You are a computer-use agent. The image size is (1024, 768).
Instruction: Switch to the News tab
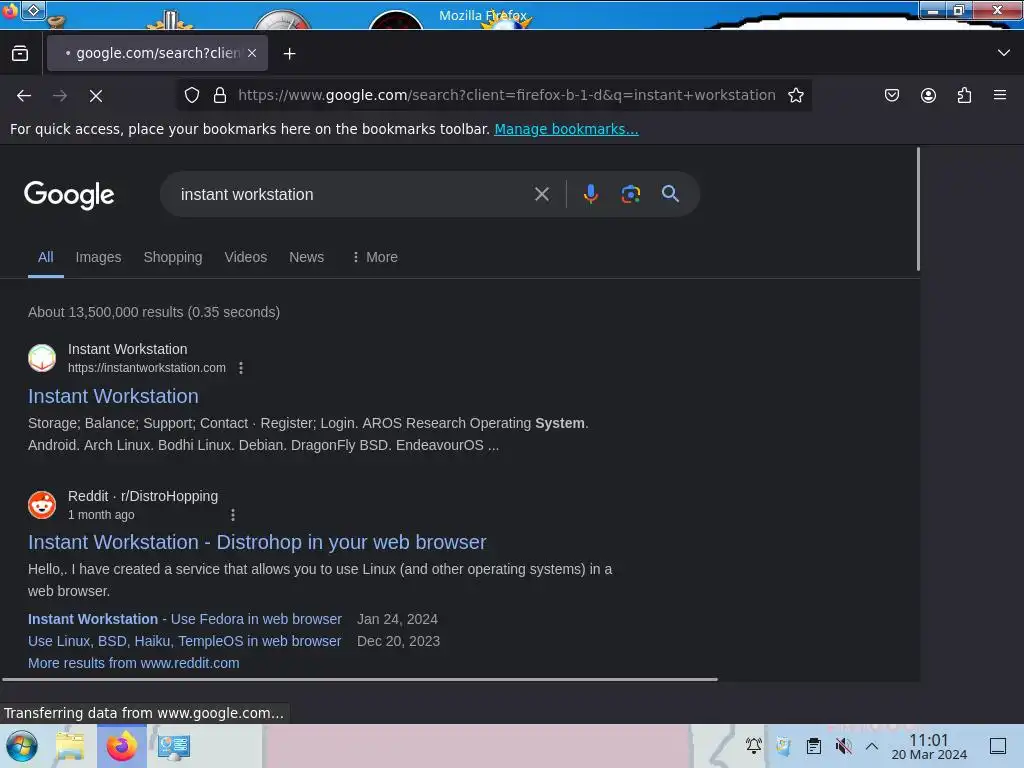pyautogui.click(x=306, y=257)
